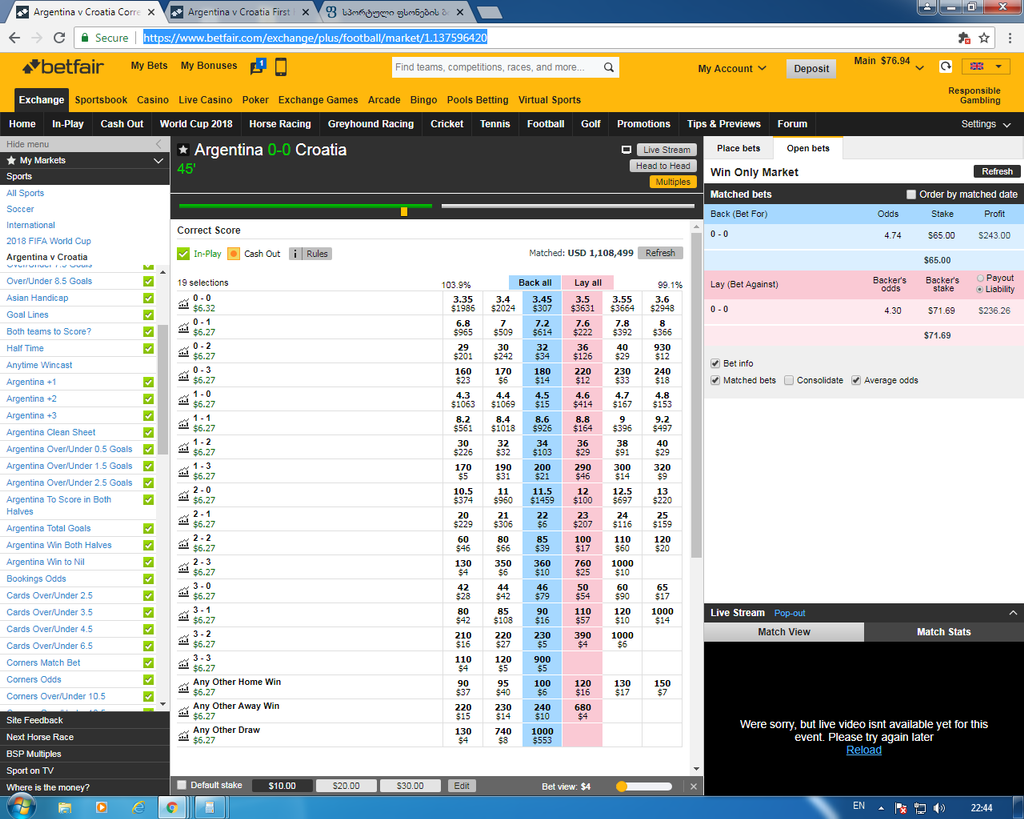Expand the Main balance dropdown

tap(920, 68)
